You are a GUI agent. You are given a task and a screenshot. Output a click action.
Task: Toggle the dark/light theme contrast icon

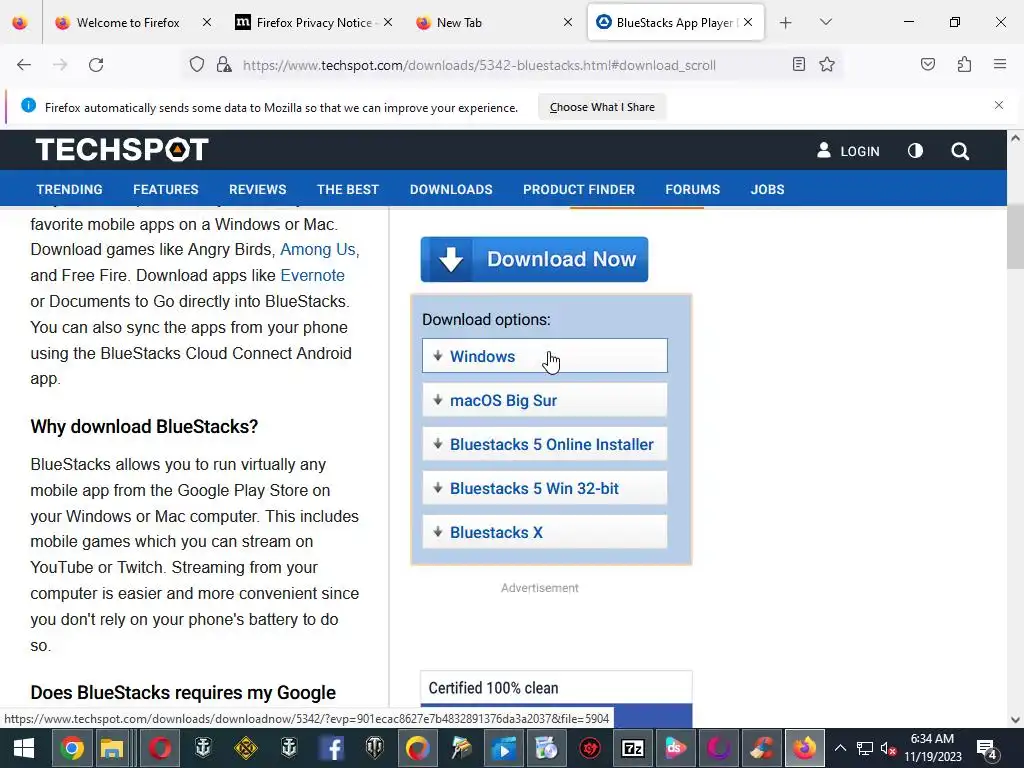[x=915, y=151]
